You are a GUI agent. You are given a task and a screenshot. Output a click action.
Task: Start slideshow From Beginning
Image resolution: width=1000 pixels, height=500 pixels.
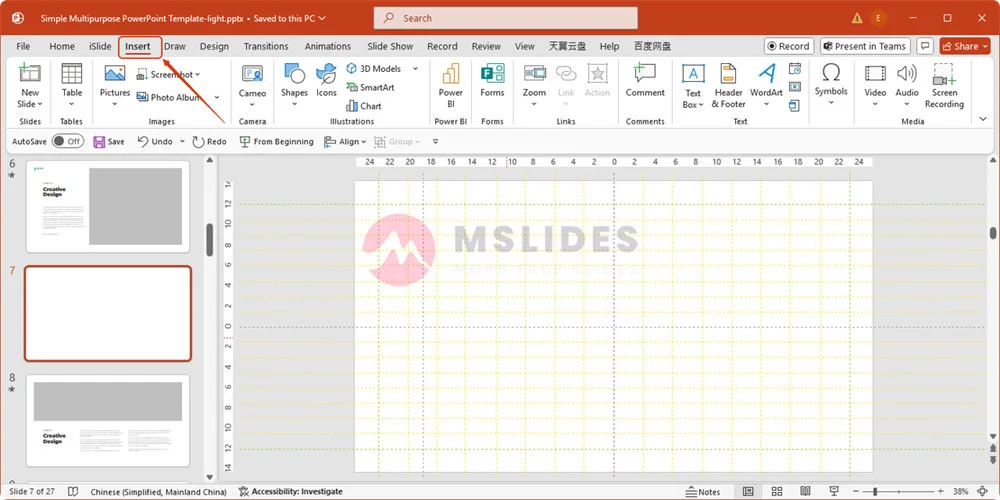click(276, 142)
